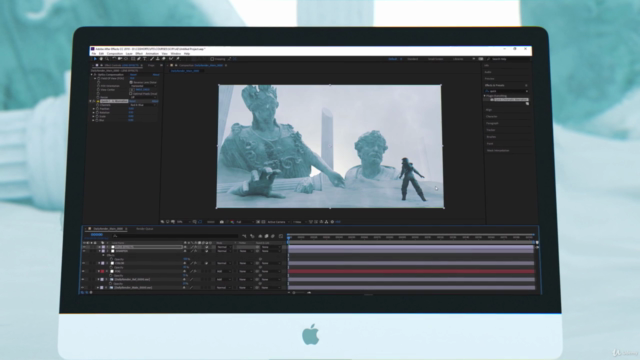Open the Resize dropdown in Effect Controls
This screenshot has width=640, height=360.
click(143, 97)
